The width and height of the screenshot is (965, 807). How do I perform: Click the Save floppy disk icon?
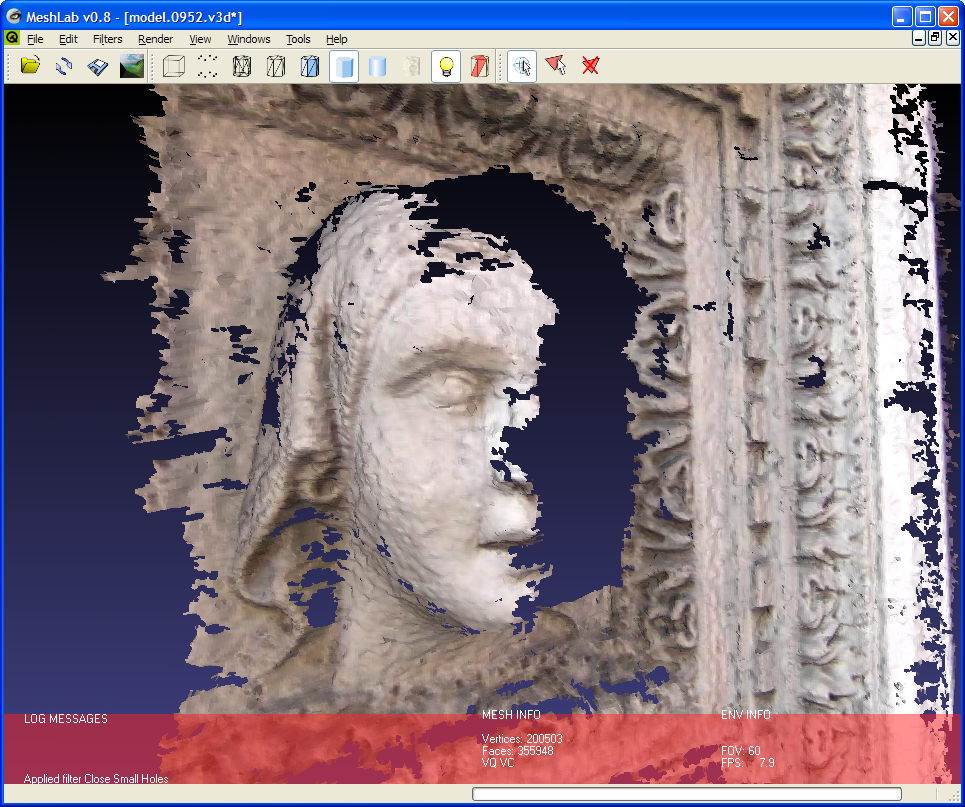[x=97, y=67]
